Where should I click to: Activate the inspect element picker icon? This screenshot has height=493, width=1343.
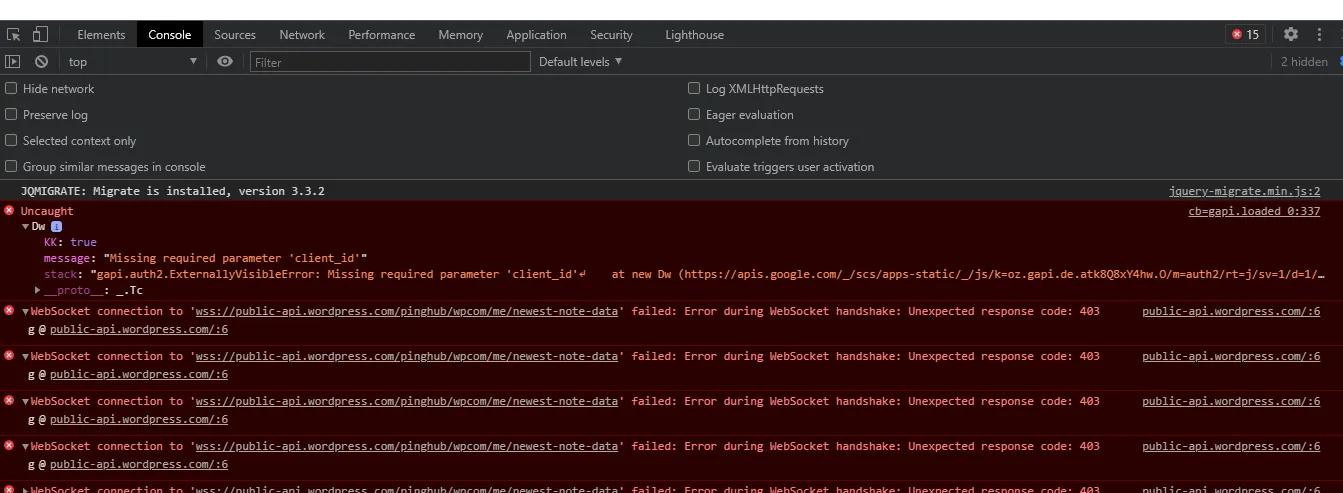[x=13, y=34]
